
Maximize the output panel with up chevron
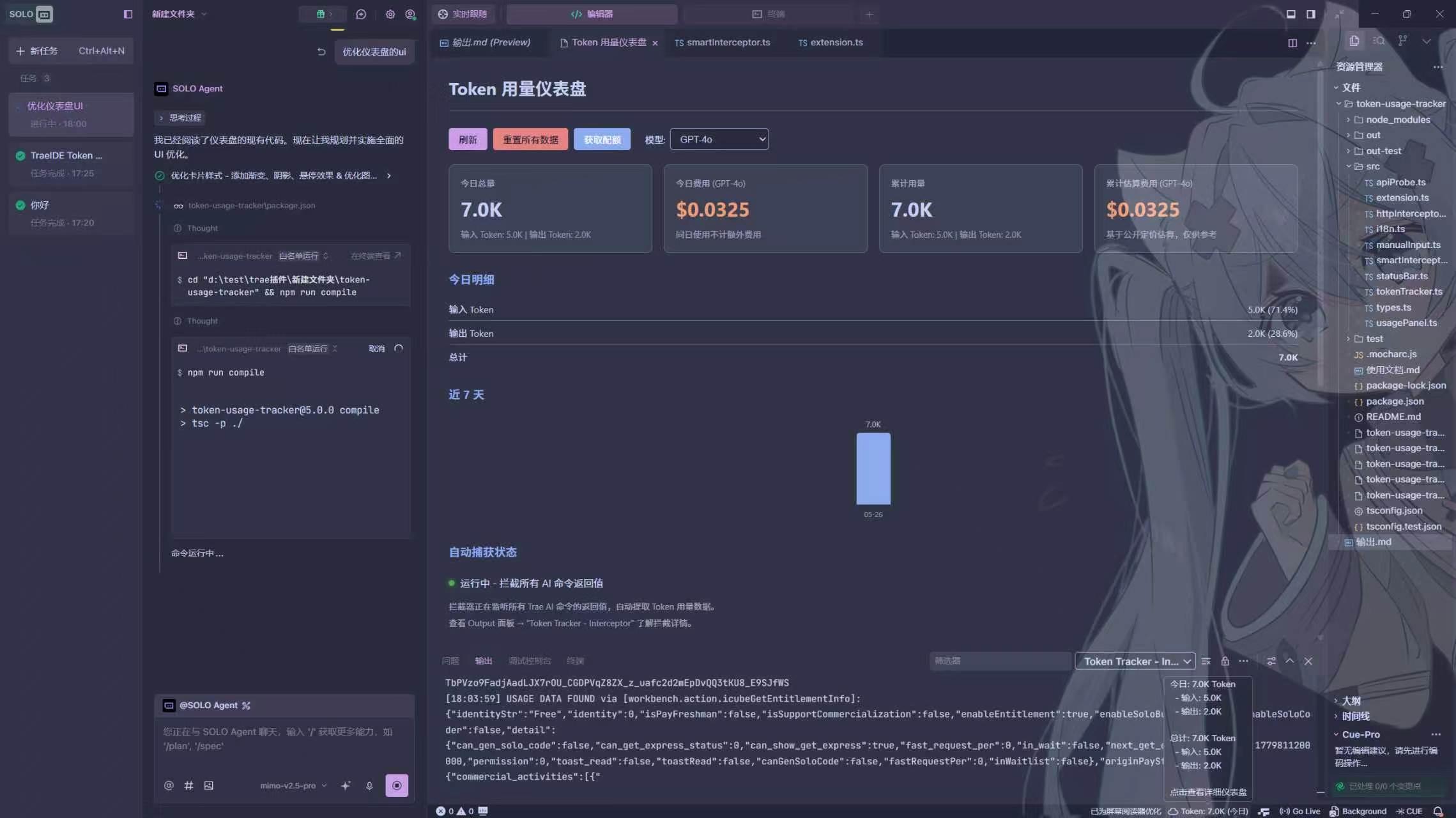(1290, 661)
